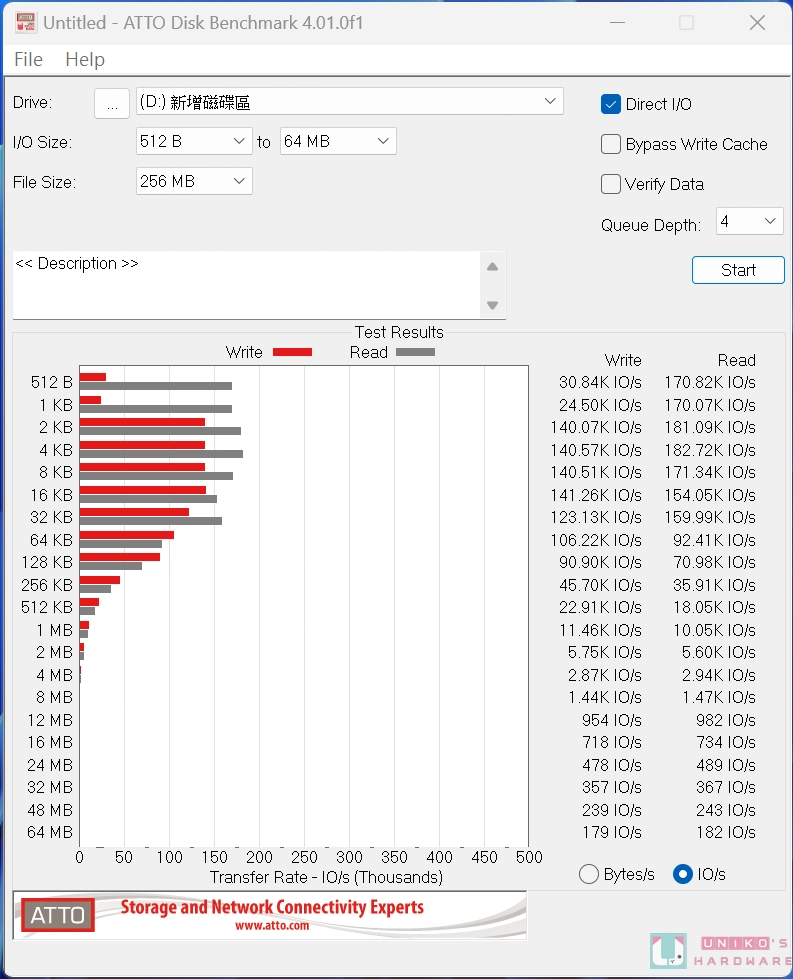The image size is (793, 979).
Task: Click the 128 KB row label
Action: click(x=47, y=563)
